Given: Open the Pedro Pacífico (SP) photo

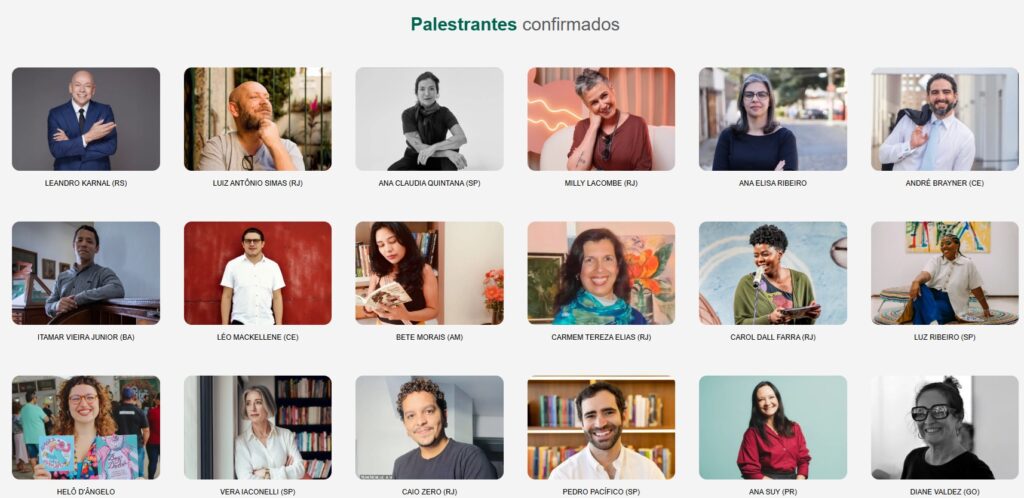Looking at the screenshot, I should (x=601, y=428).
